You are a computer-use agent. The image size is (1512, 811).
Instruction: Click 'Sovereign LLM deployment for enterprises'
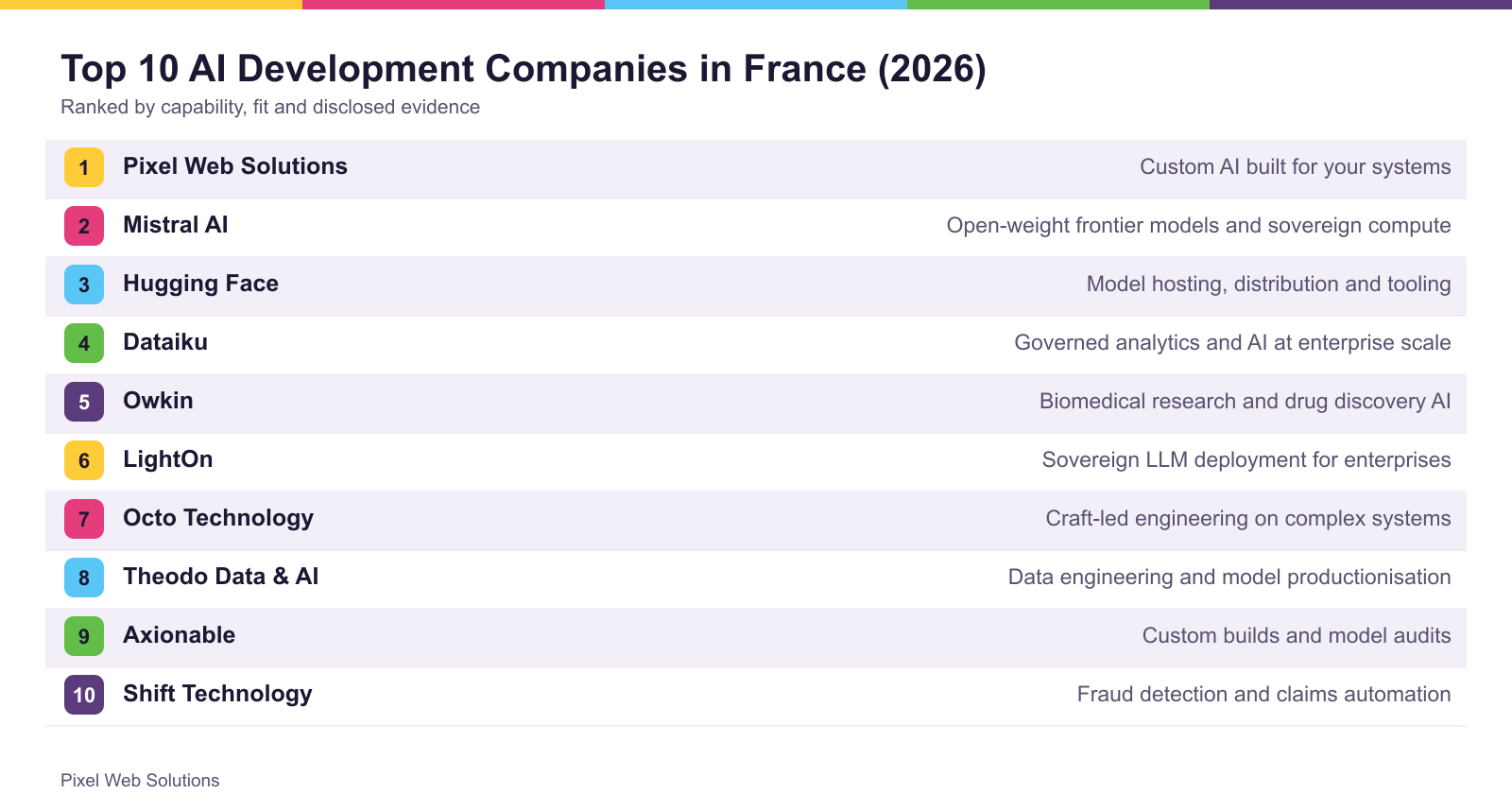[x=1246, y=460]
